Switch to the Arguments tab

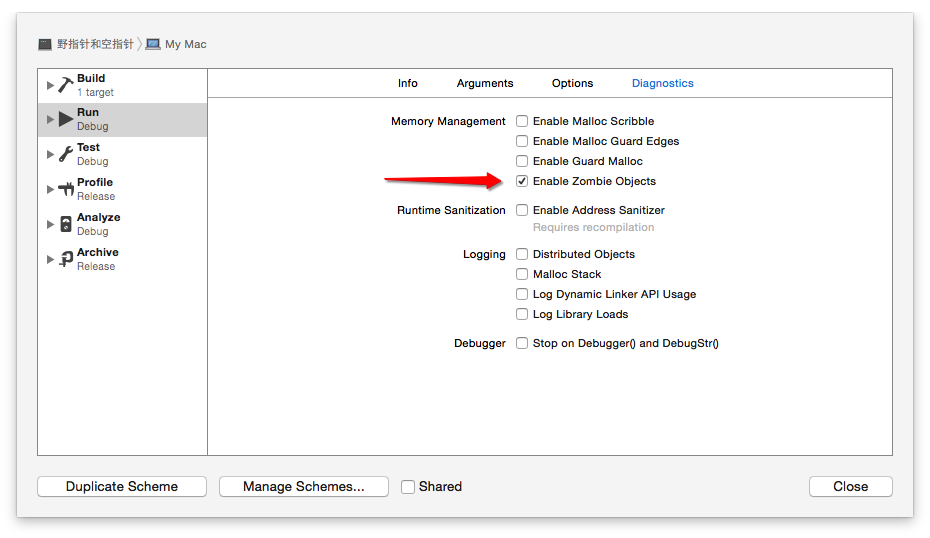coord(485,83)
